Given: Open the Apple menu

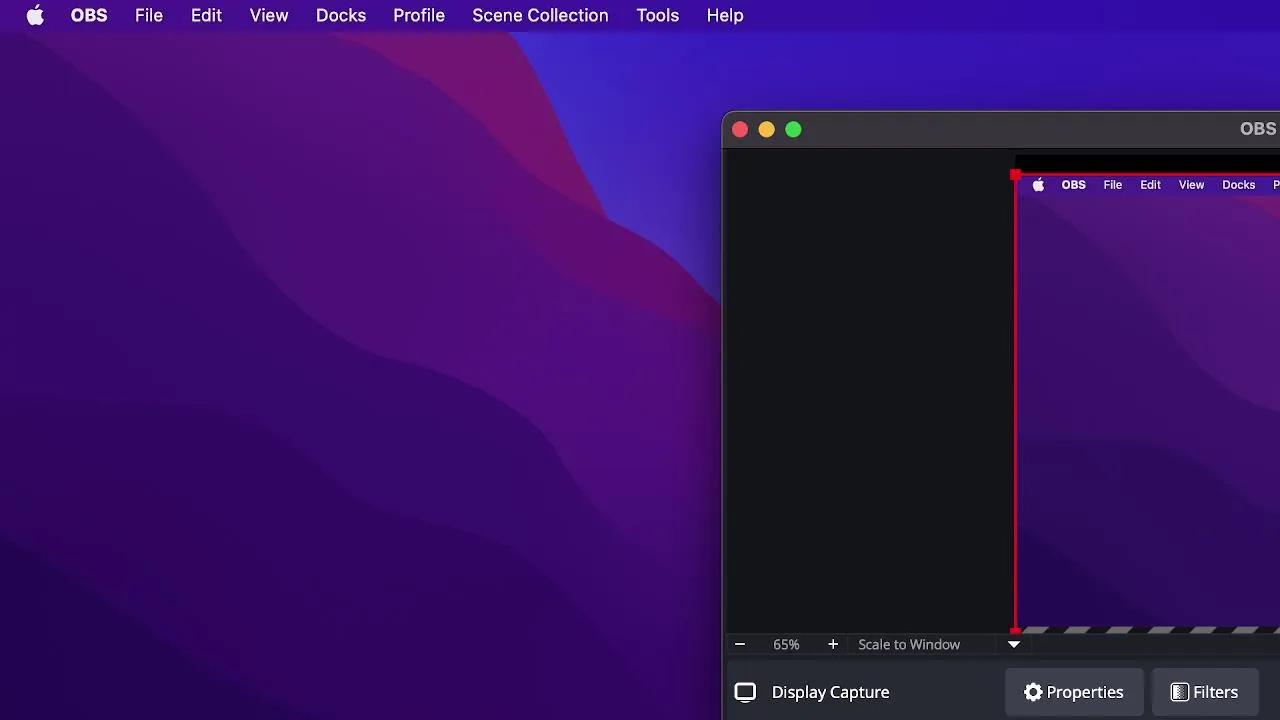Looking at the screenshot, I should point(35,15).
